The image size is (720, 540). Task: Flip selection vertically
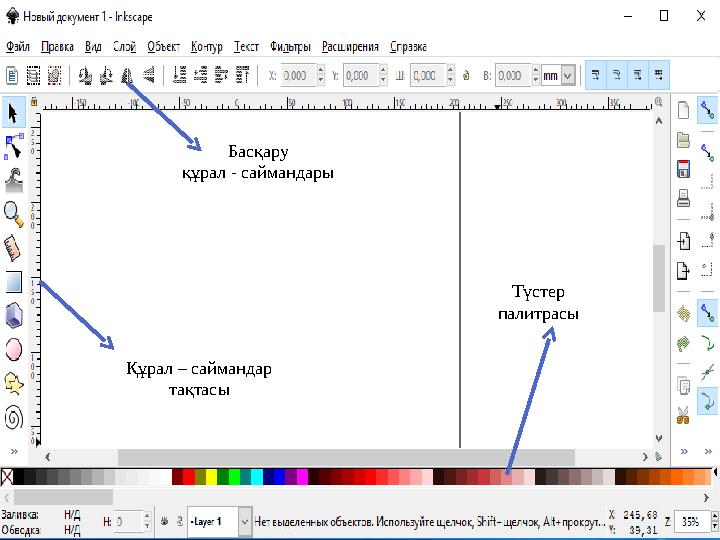click(x=148, y=75)
